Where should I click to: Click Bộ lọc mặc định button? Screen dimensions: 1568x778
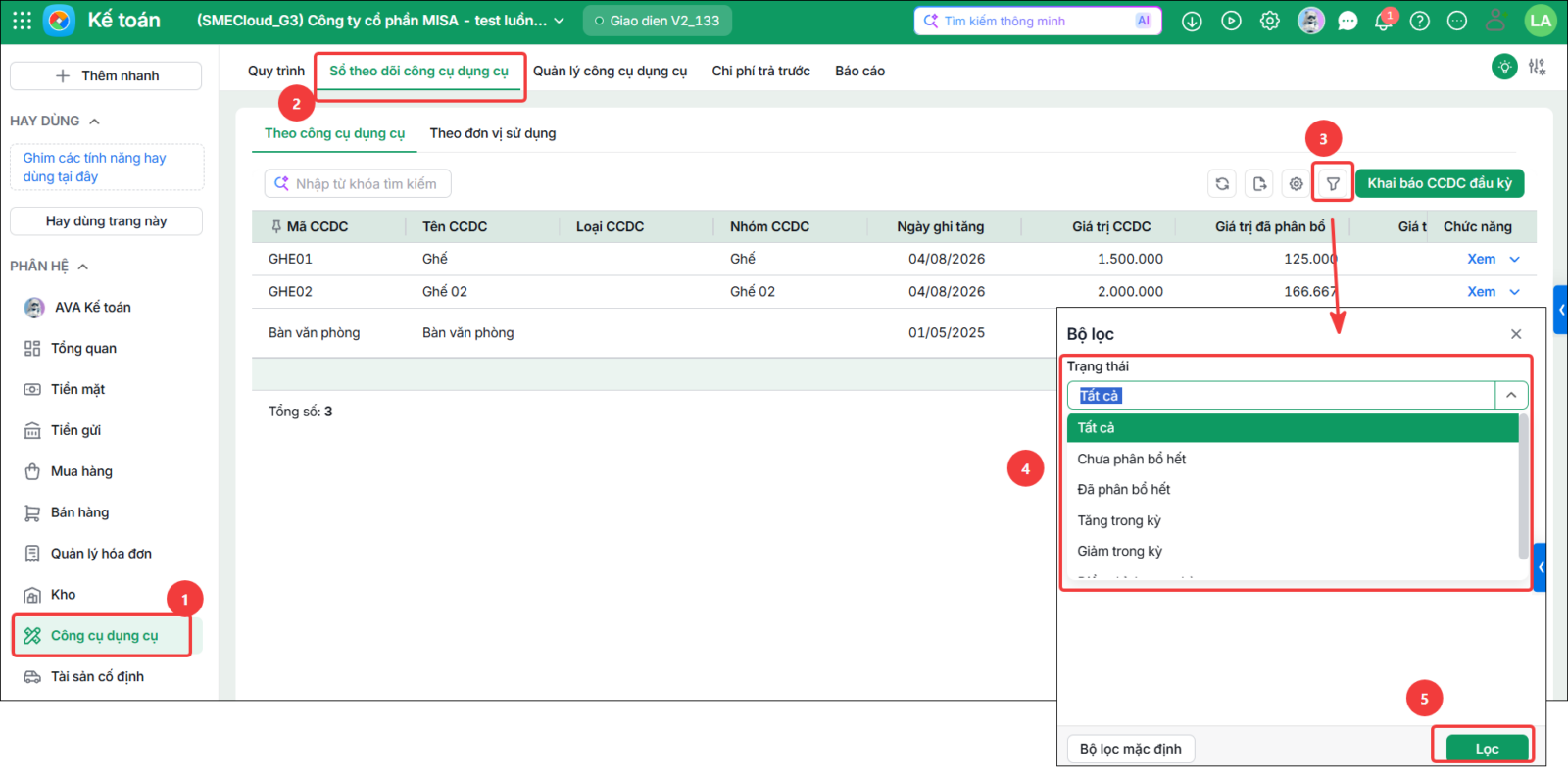1131,749
